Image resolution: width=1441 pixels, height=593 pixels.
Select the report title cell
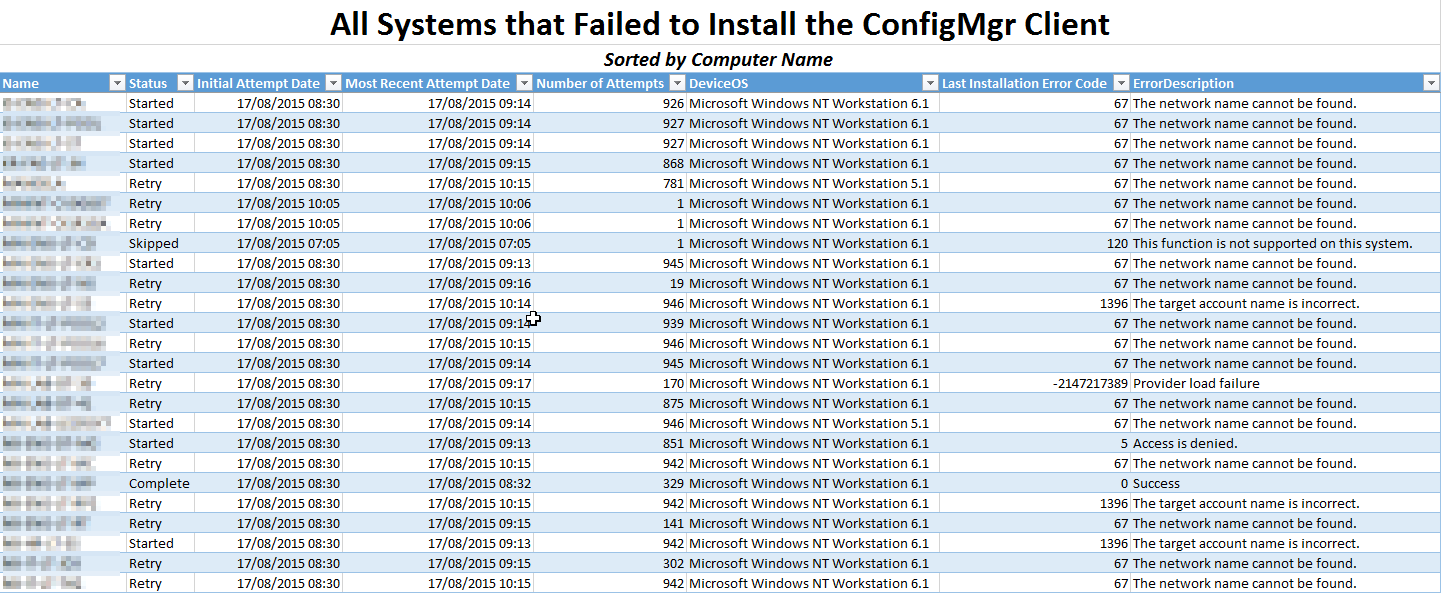pos(720,24)
